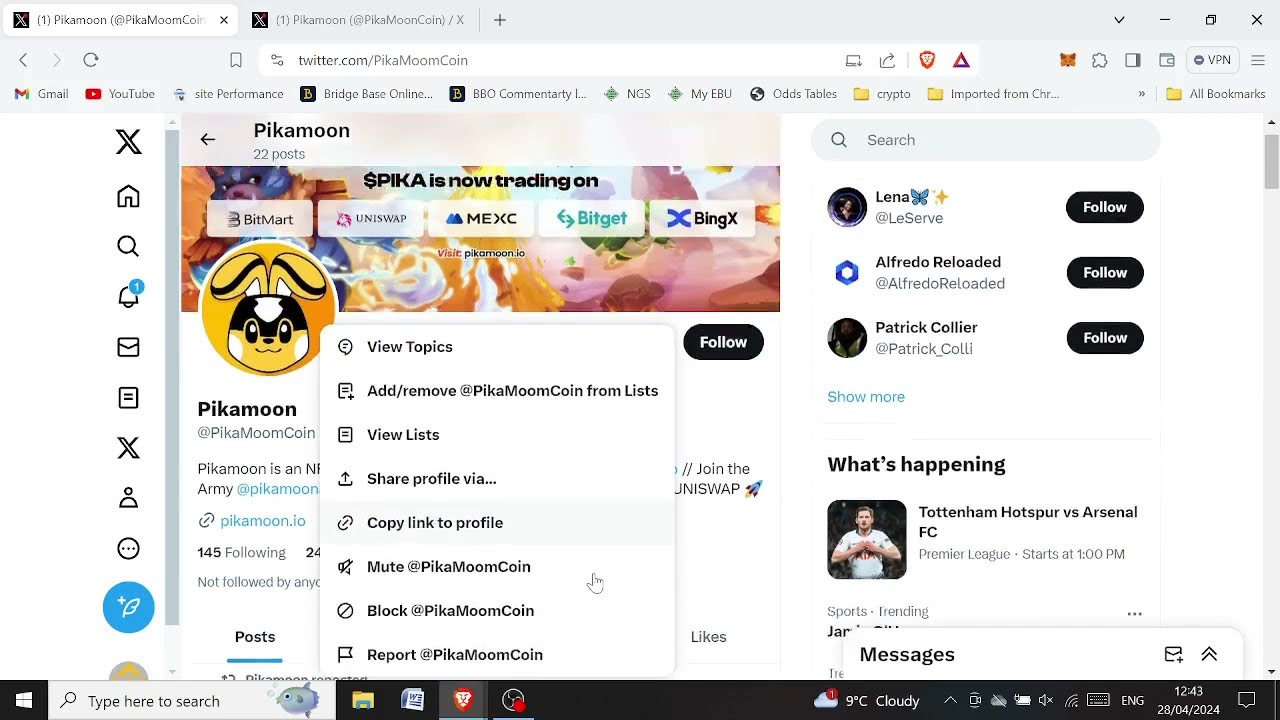1280x720 pixels.
Task: Click Brave Shields lion icon in address bar
Action: pyautogui.click(x=927, y=60)
